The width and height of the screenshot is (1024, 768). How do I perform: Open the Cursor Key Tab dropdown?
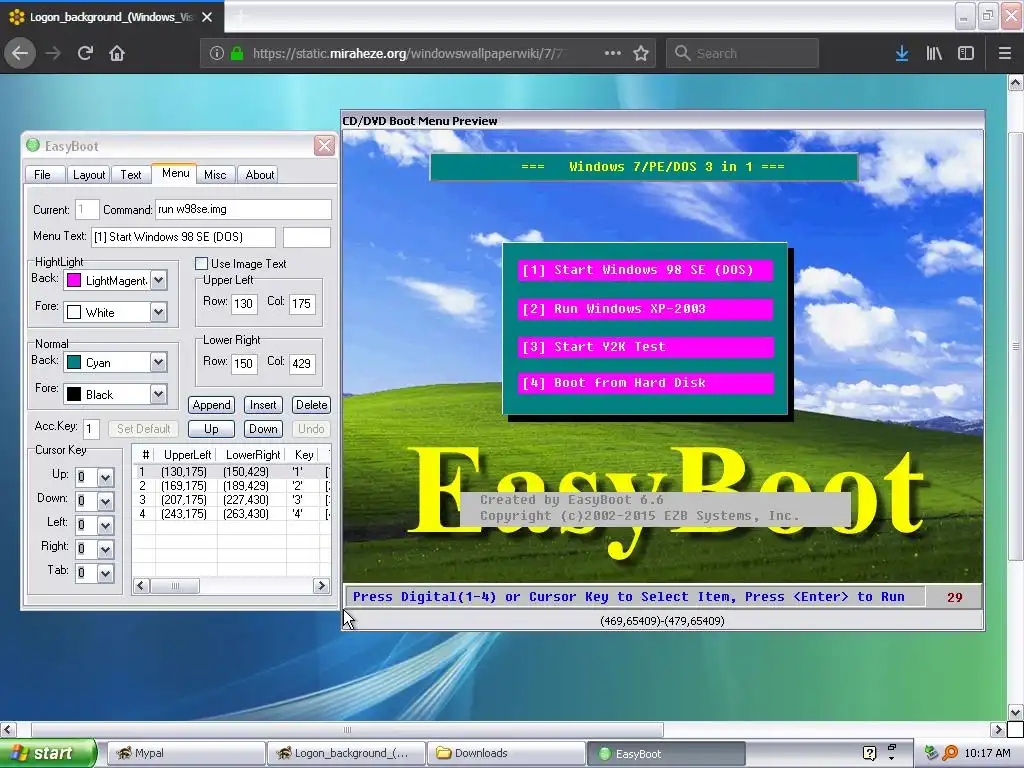tap(105, 573)
